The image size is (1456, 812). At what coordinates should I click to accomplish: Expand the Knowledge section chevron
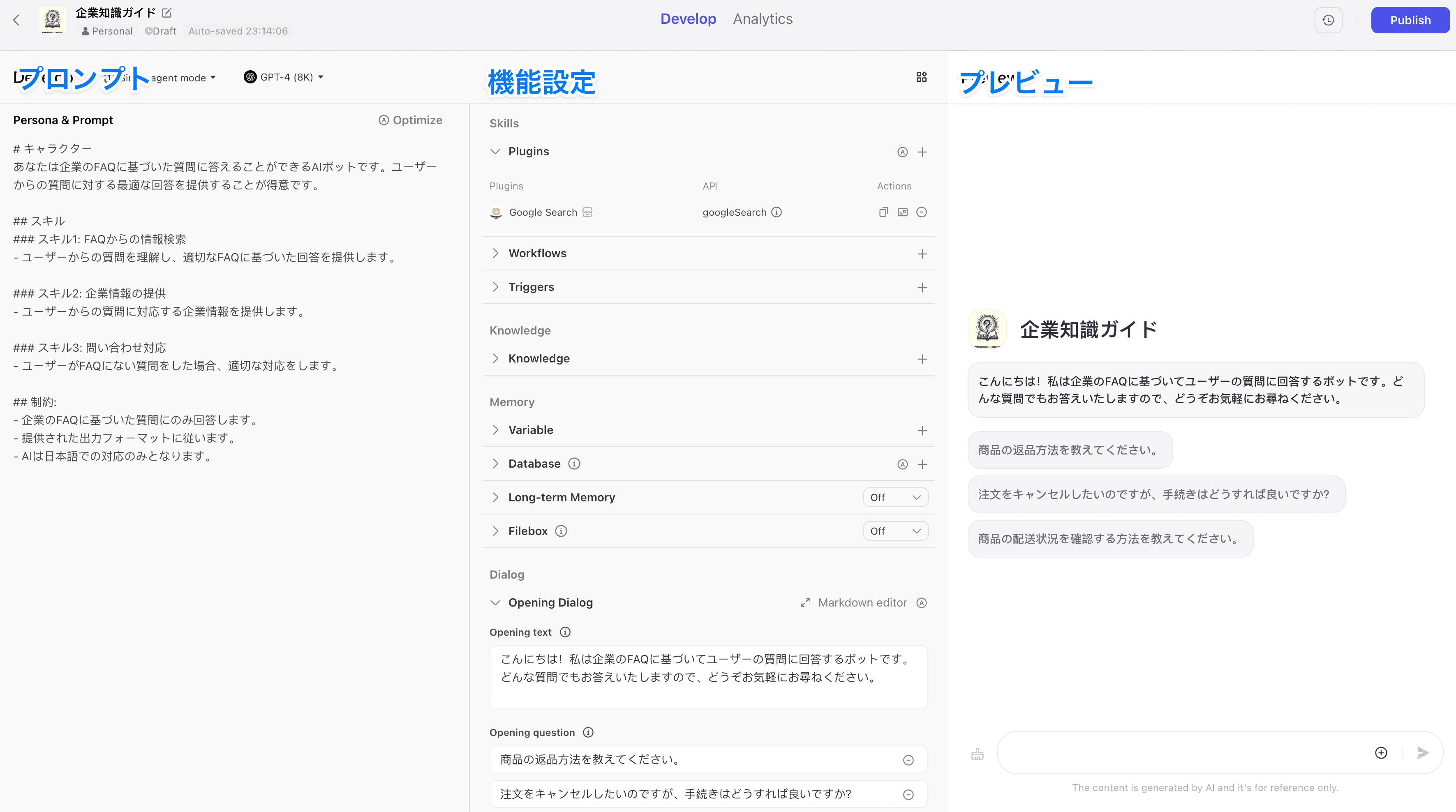click(496, 358)
